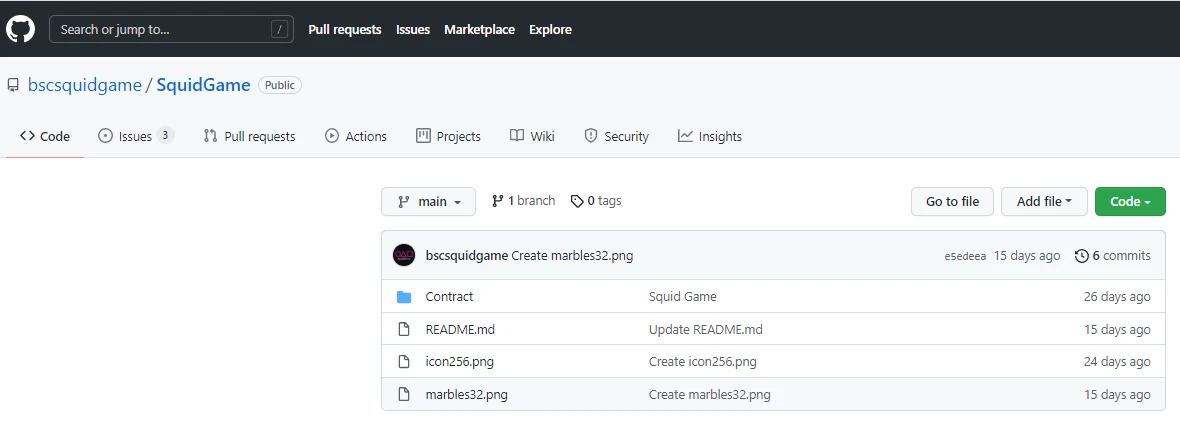1180x423 pixels.
Task: Click the marbles32.png file icon
Action: [x=404, y=394]
